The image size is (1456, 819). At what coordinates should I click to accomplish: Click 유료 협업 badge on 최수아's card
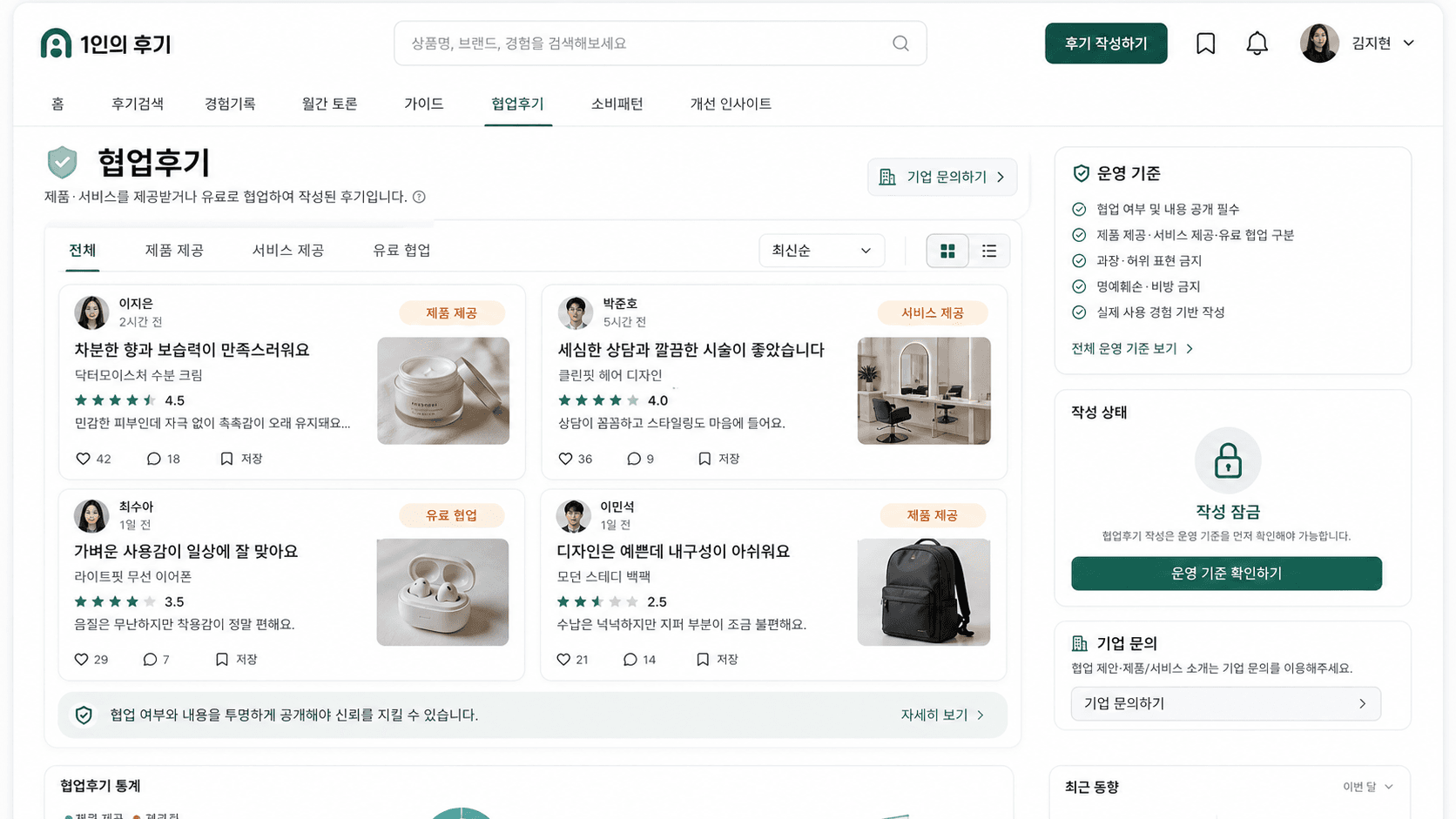pos(451,515)
